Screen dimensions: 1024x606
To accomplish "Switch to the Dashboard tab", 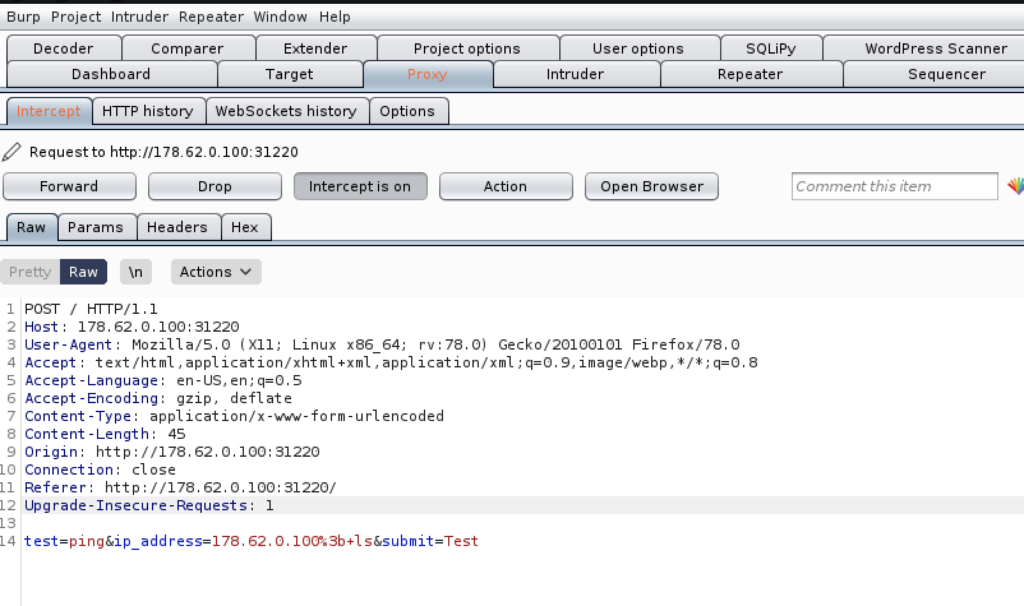I will [111, 74].
